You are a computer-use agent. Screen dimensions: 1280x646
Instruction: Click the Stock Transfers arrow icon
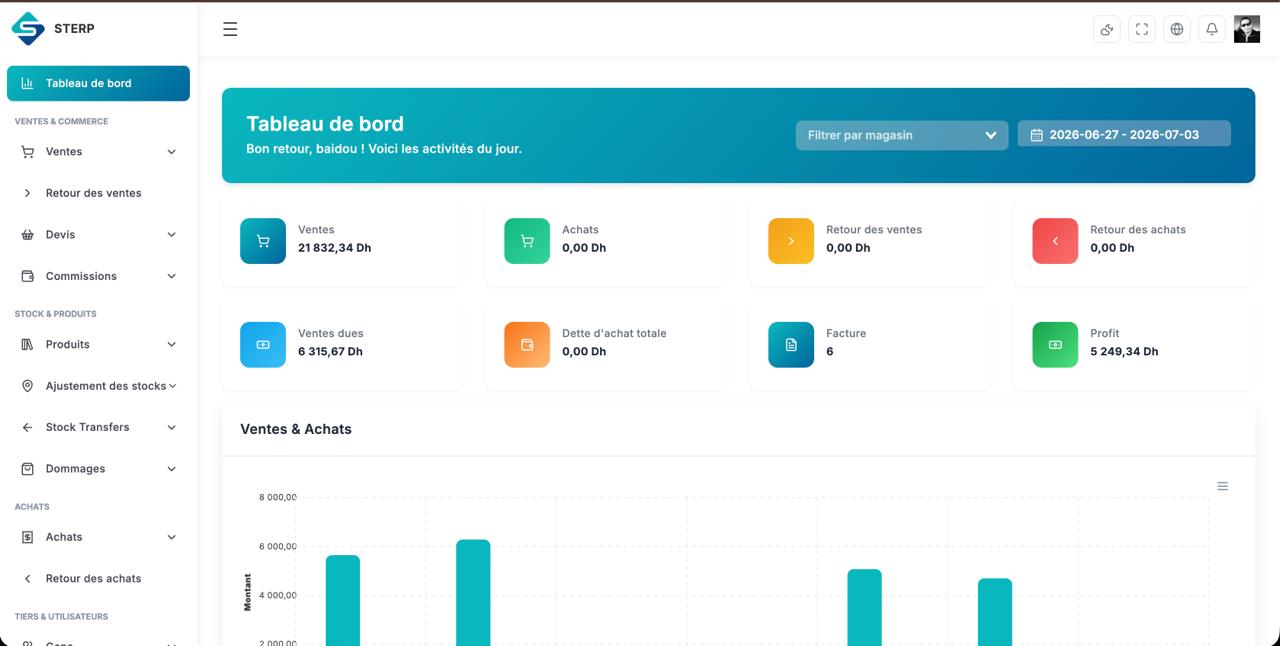click(27, 427)
